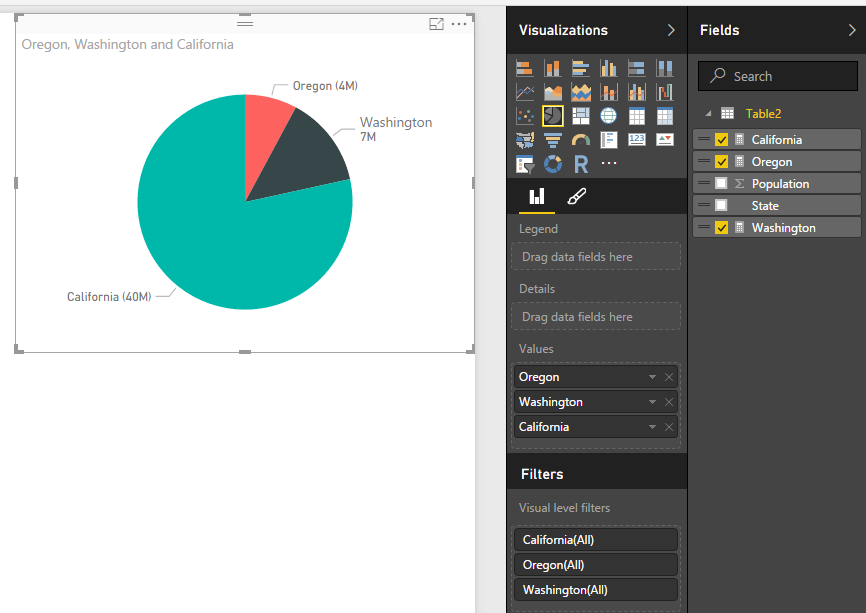Uncheck the Oregon field checkbox
The height and width of the screenshot is (613, 866).
pyautogui.click(x=721, y=162)
